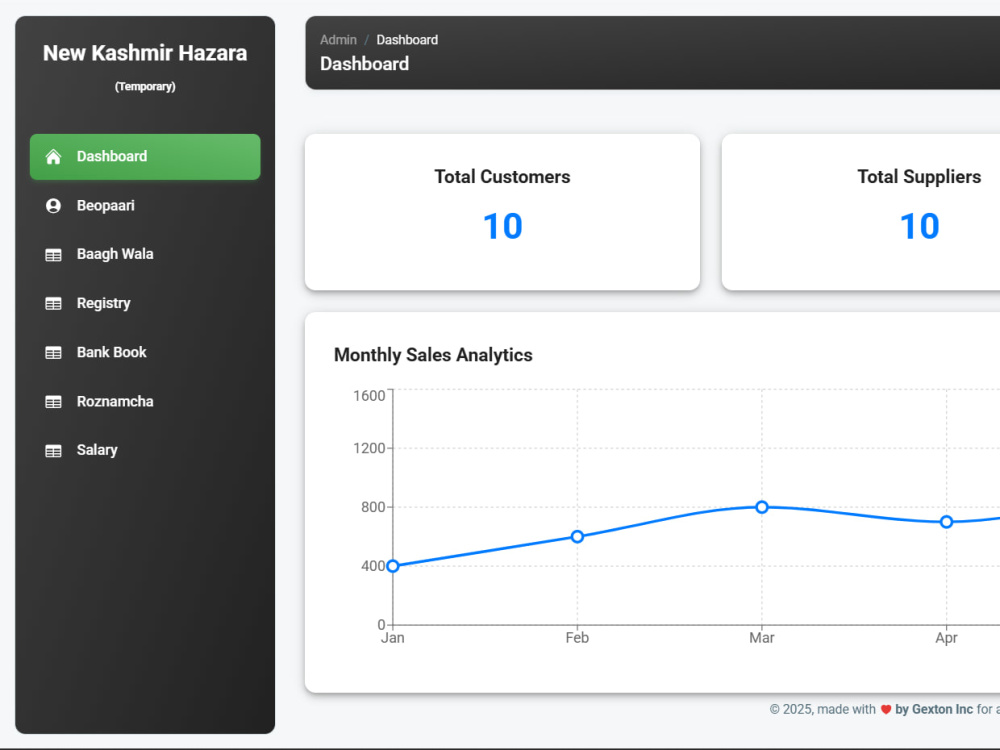Click the Dashboard home icon in sidebar
Image resolution: width=1000 pixels, height=750 pixels.
[54, 157]
